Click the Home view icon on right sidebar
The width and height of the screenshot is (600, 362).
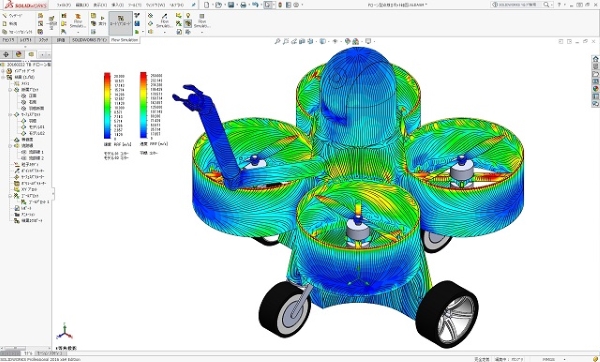595,59
